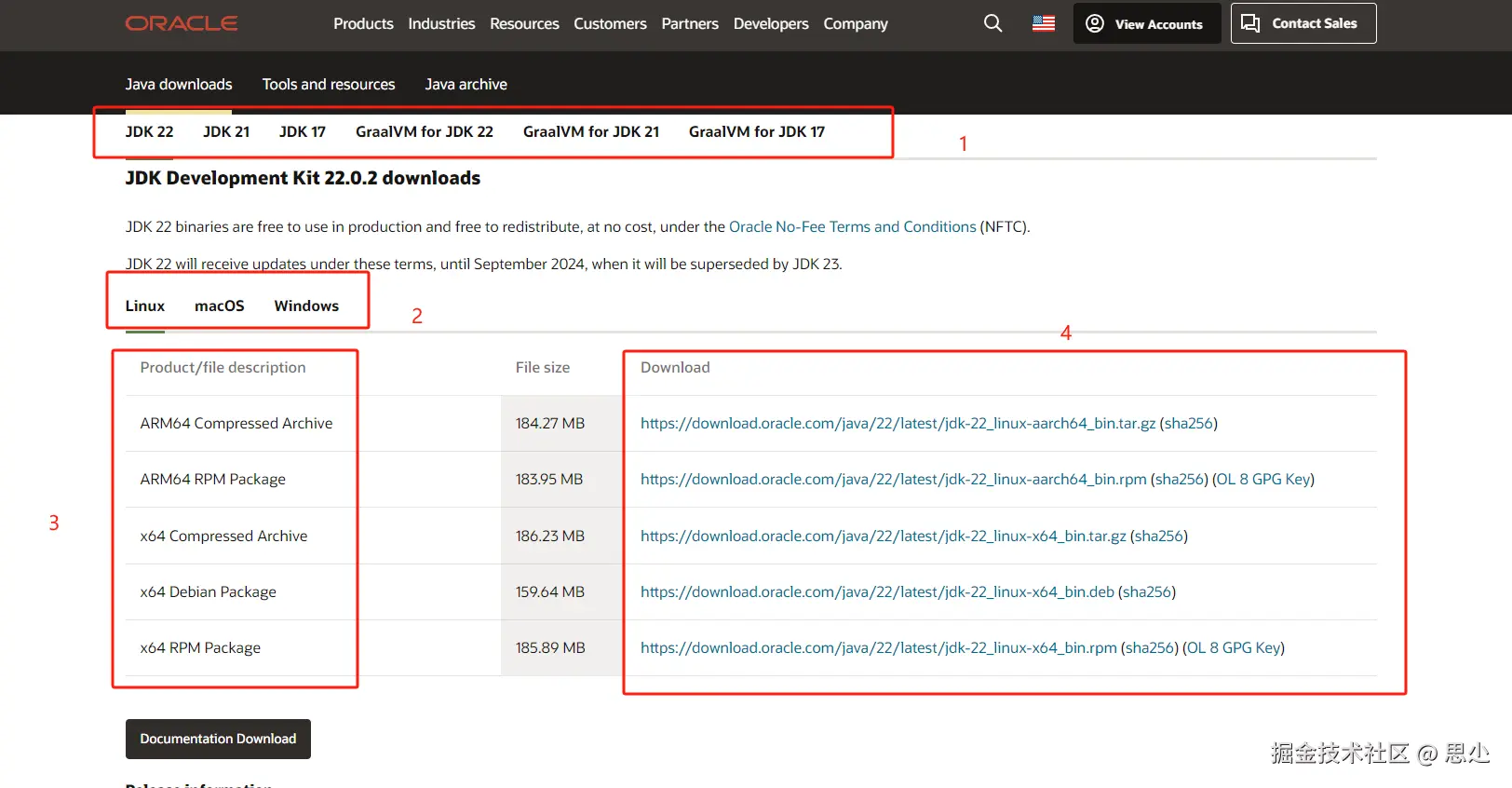Click the x64 Debian Package cell

(x=209, y=591)
